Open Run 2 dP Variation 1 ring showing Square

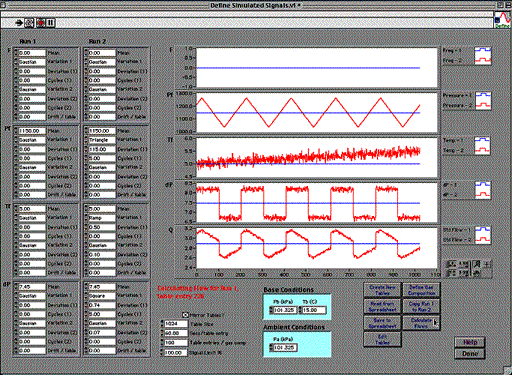(102, 296)
